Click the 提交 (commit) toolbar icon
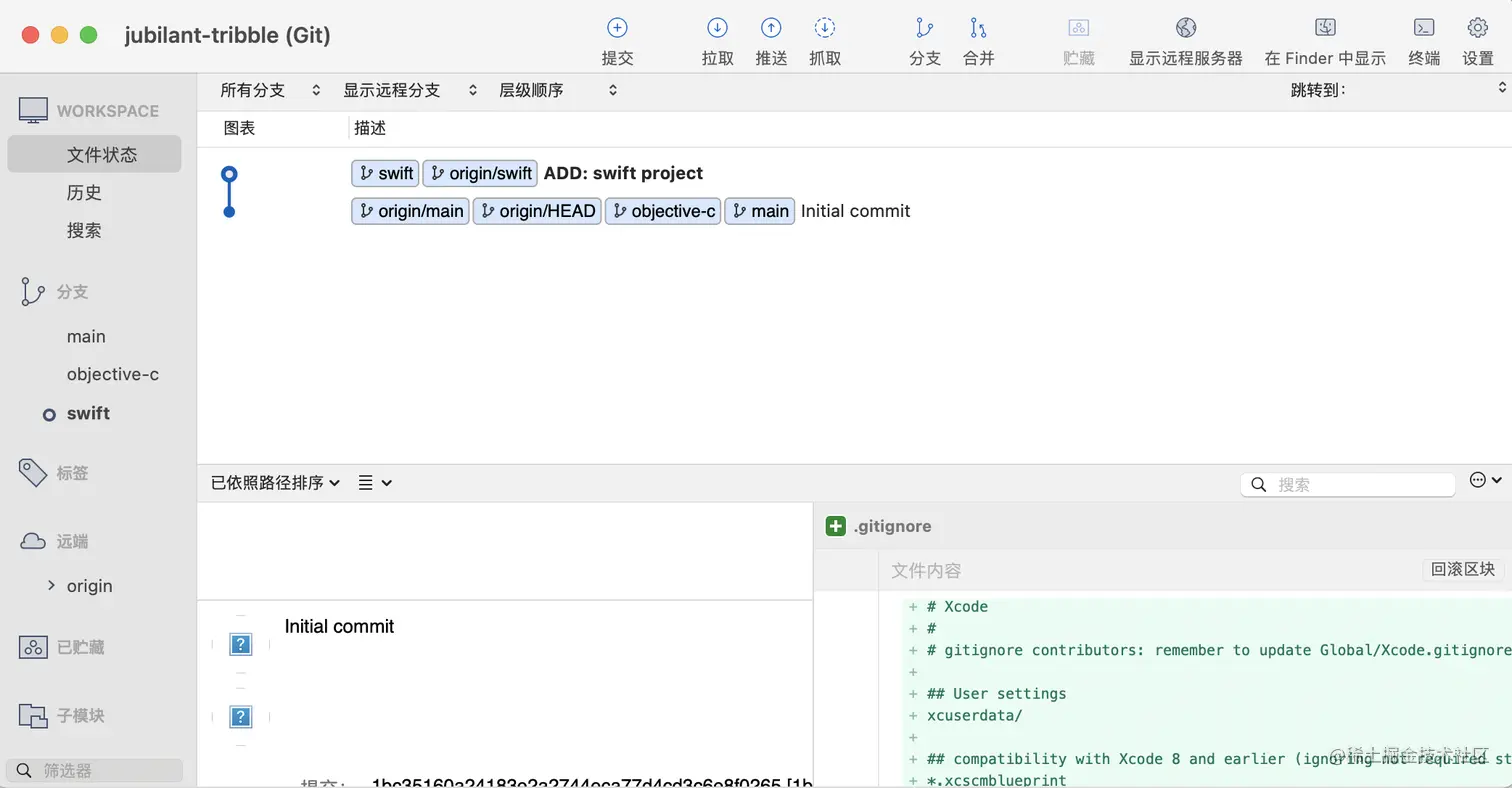1512x788 pixels. tap(617, 28)
